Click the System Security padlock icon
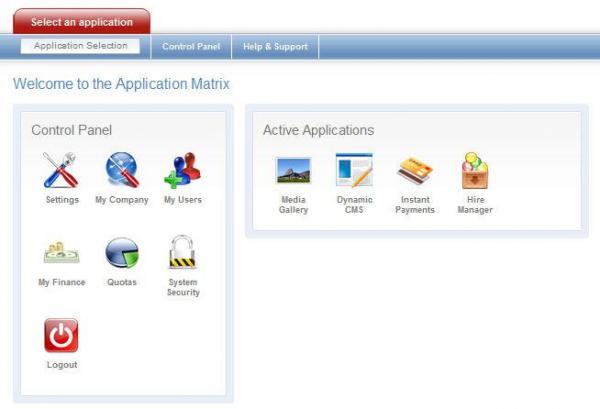Image resolution: width=600 pixels, height=409 pixels. tap(182, 253)
